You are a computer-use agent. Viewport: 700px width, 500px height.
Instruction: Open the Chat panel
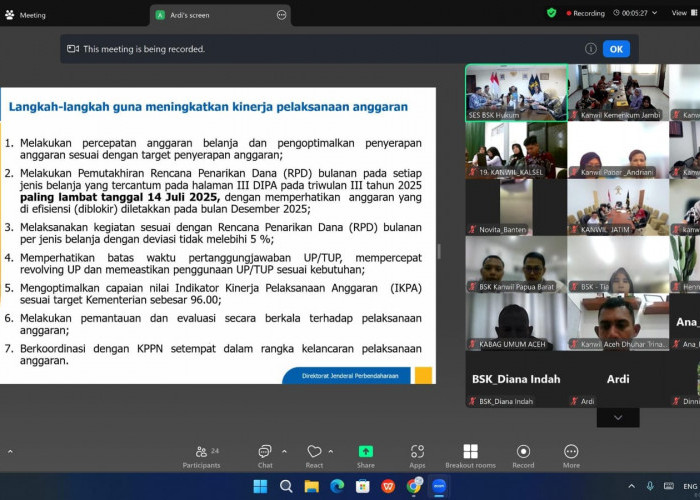coord(265,455)
